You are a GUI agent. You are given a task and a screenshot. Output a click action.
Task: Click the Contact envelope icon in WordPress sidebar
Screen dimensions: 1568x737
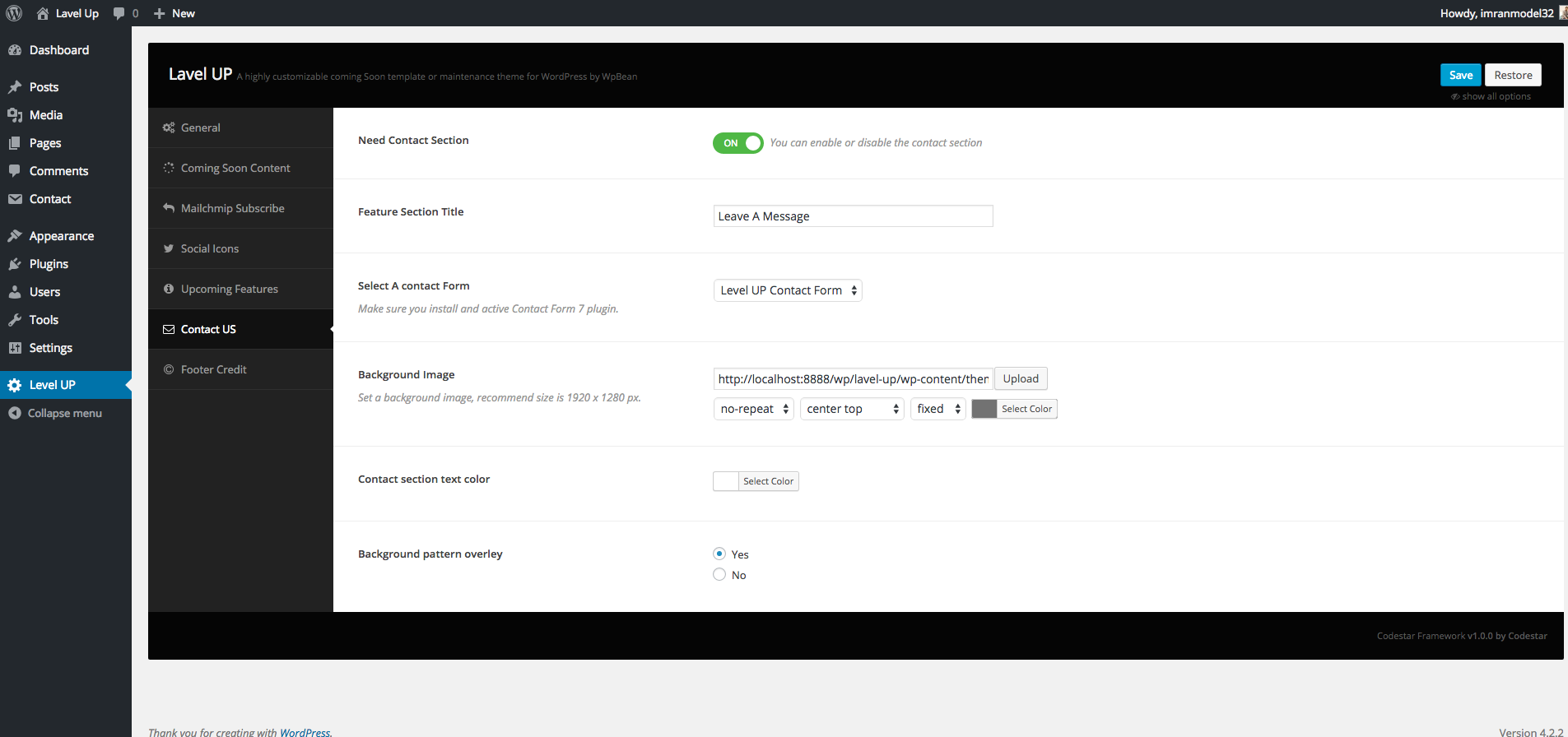click(x=15, y=199)
